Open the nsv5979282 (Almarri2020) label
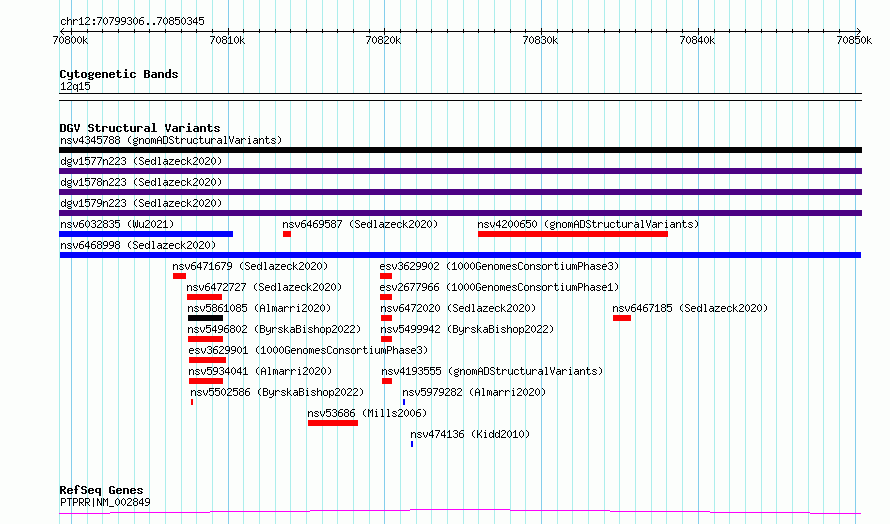Screen dimensions: 890x524 coord(474,392)
